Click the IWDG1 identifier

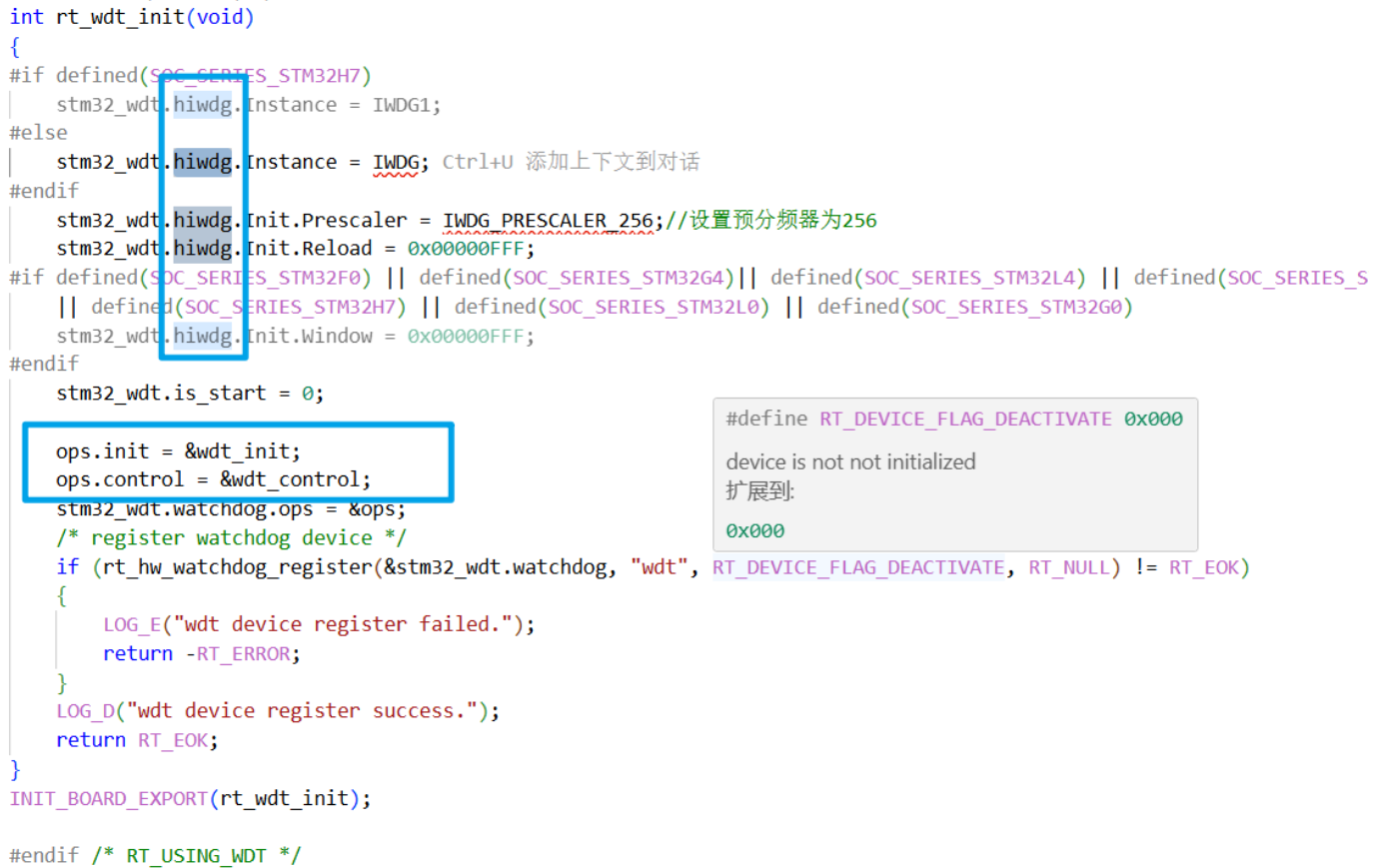pos(402,105)
